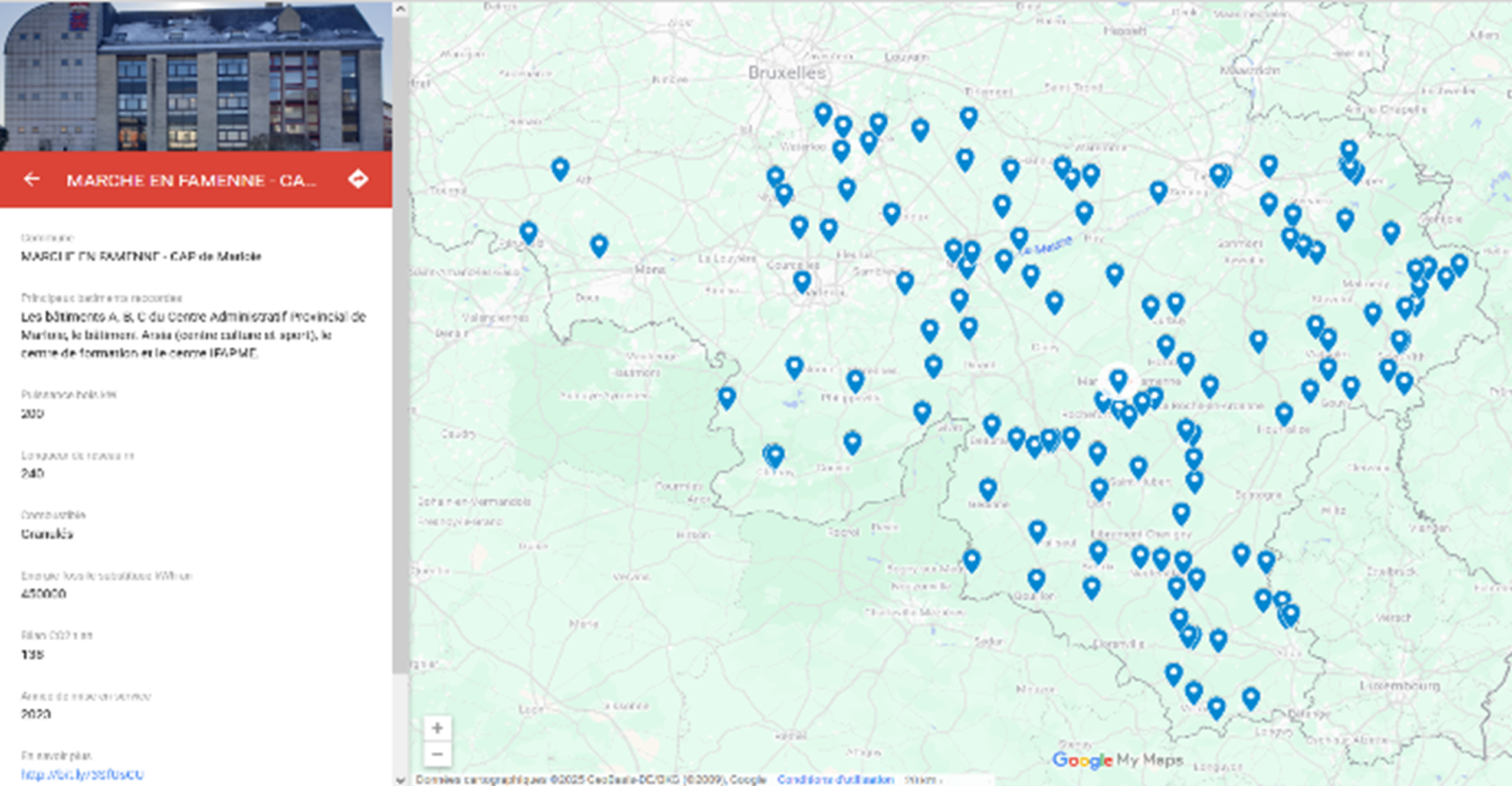Zoom in on the map
1512x786 pixels.
(437, 728)
